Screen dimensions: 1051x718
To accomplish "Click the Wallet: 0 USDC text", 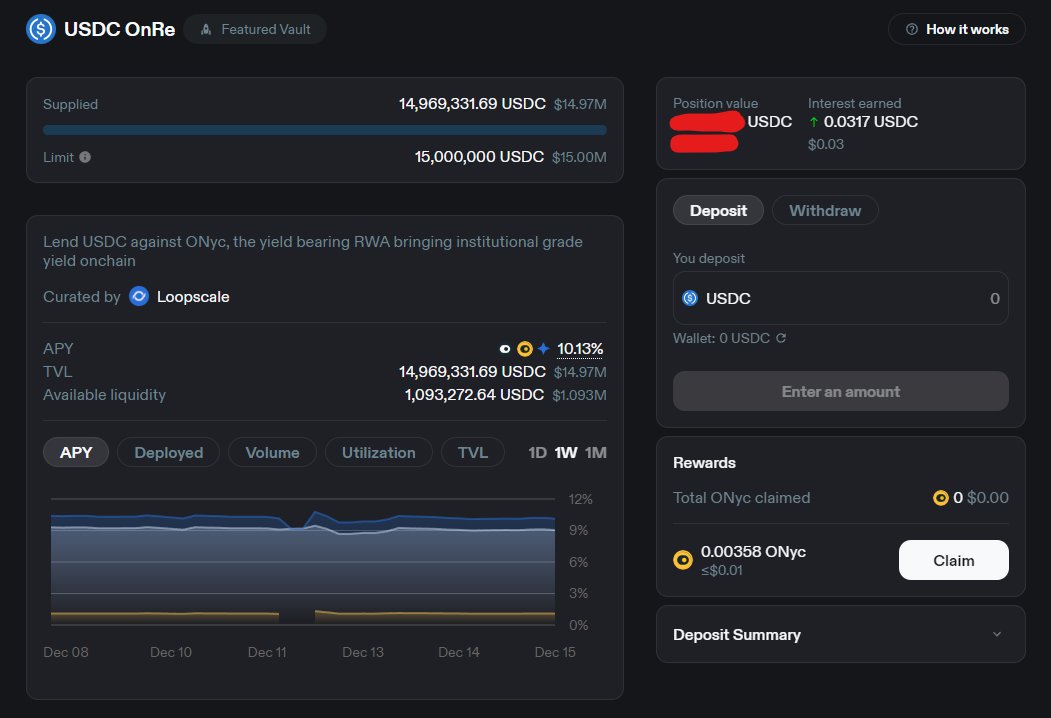I will pos(721,338).
